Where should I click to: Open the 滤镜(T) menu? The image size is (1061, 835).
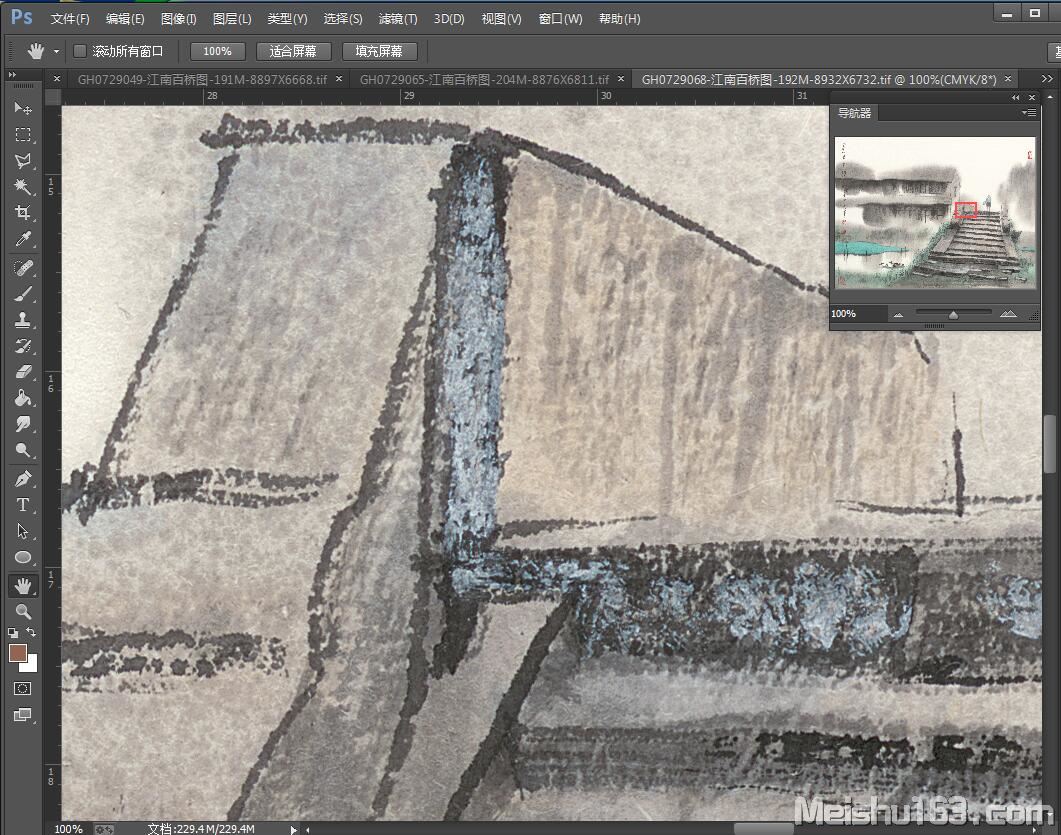[x=398, y=19]
